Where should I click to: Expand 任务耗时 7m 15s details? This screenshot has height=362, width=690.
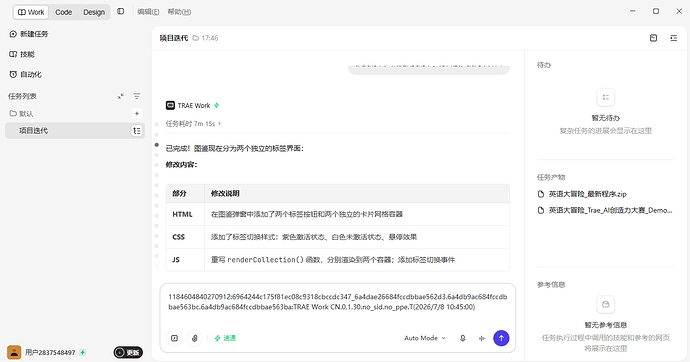(193, 124)
